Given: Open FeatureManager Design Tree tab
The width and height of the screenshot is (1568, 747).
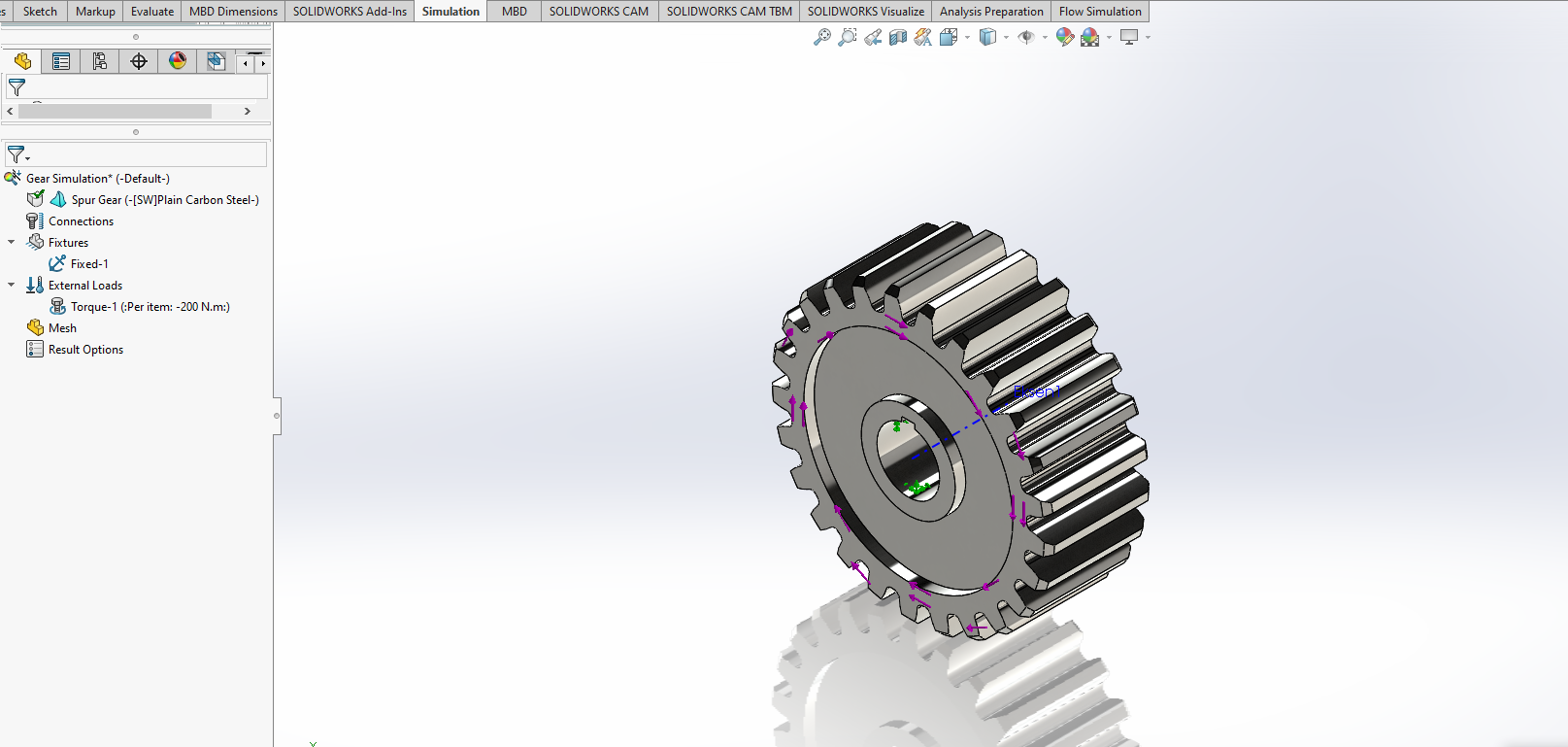Looking at the screenshot, I should click(x=22, y=61).
